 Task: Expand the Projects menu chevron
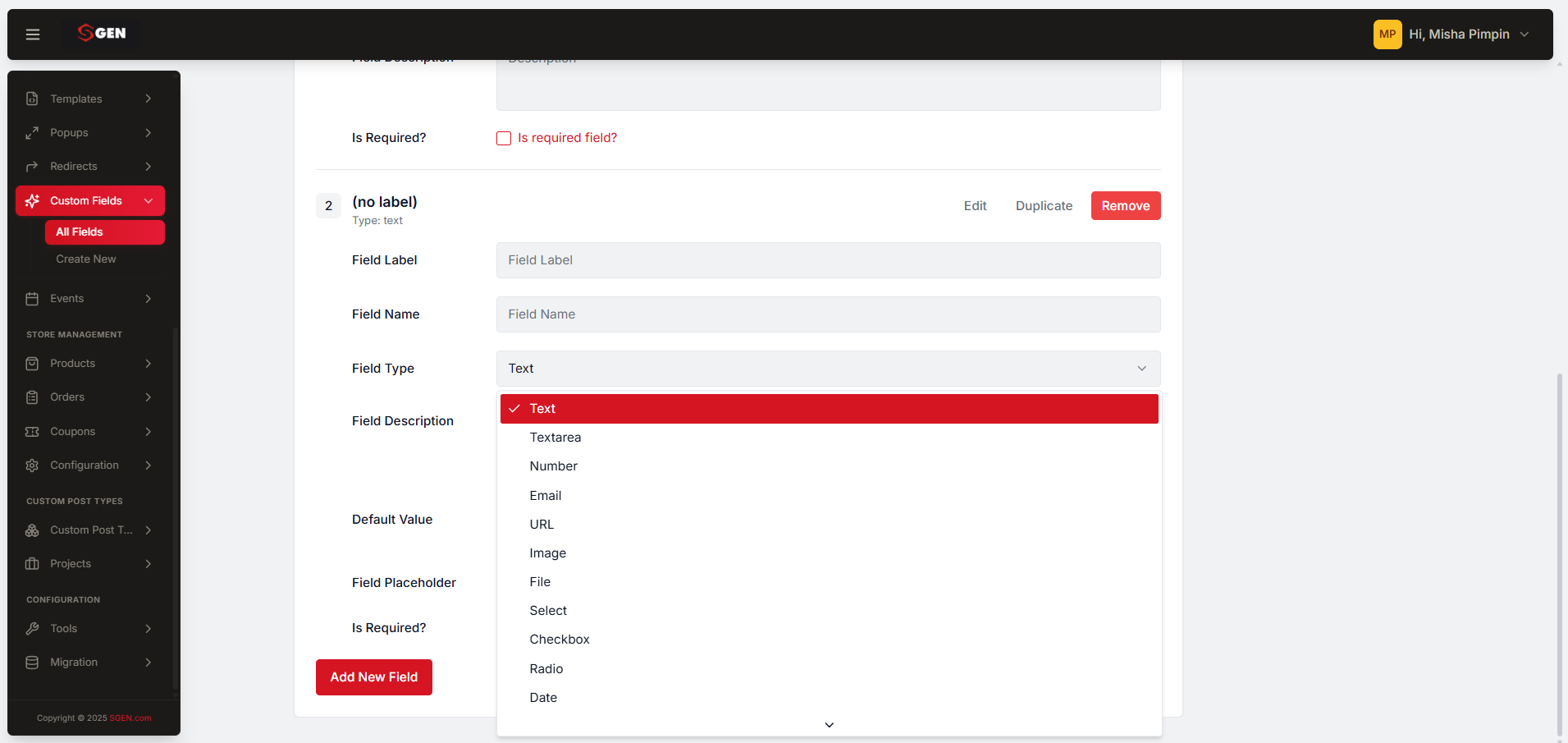(149, 563)
